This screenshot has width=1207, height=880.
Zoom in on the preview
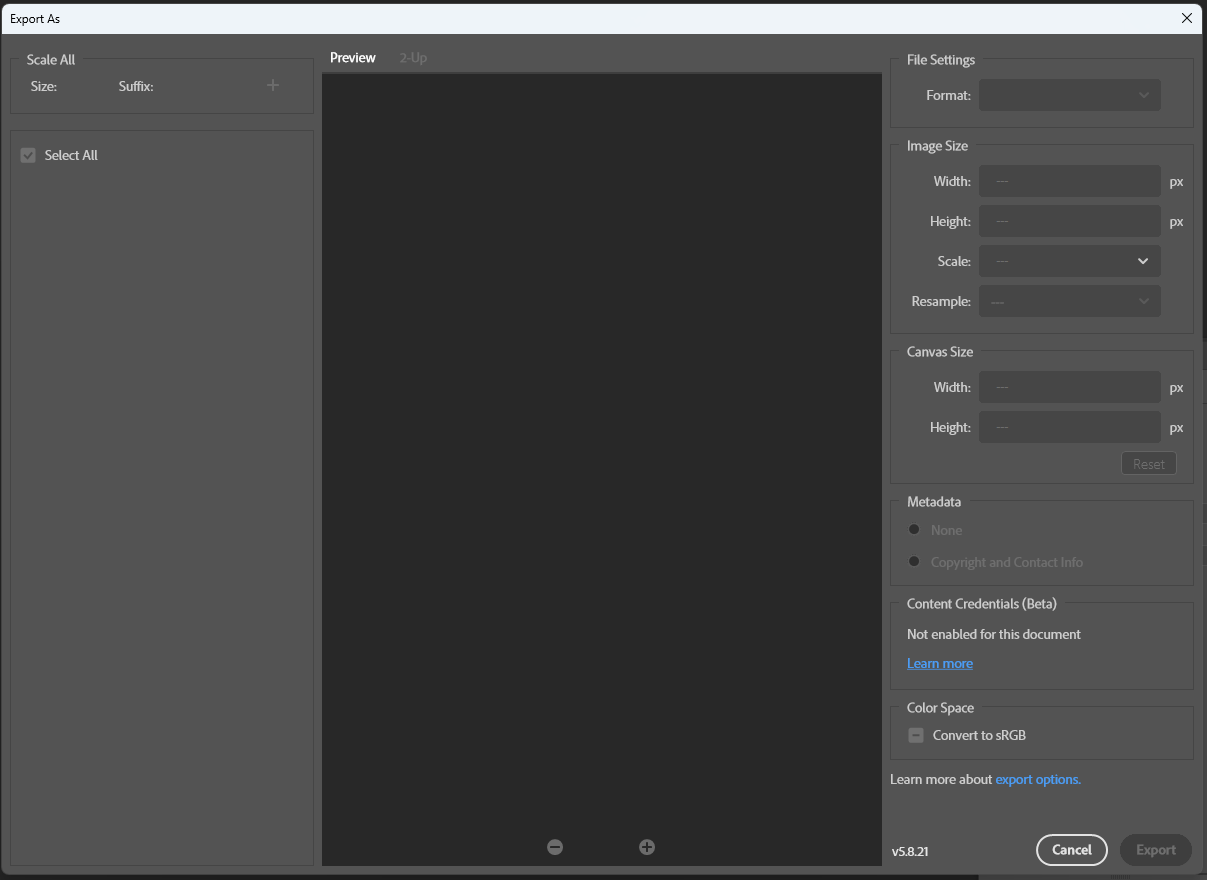(x=646, y=846)
